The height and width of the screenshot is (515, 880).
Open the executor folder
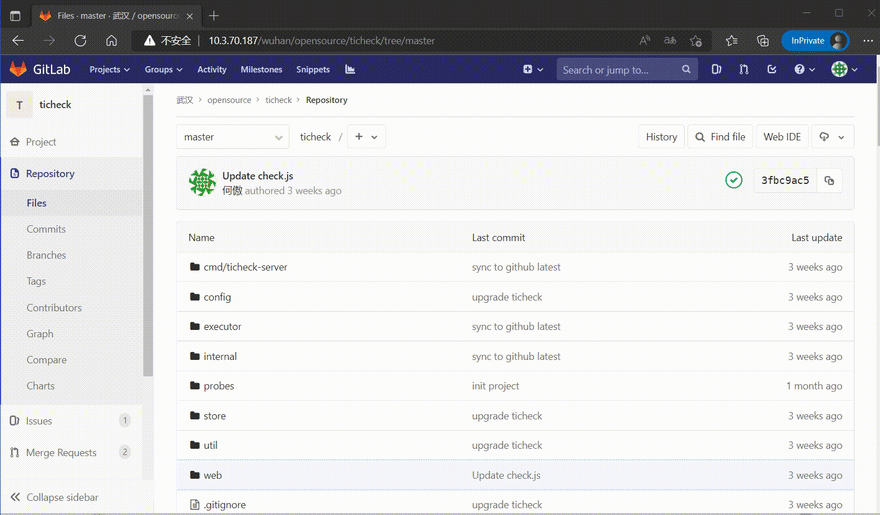pos(222,327)
